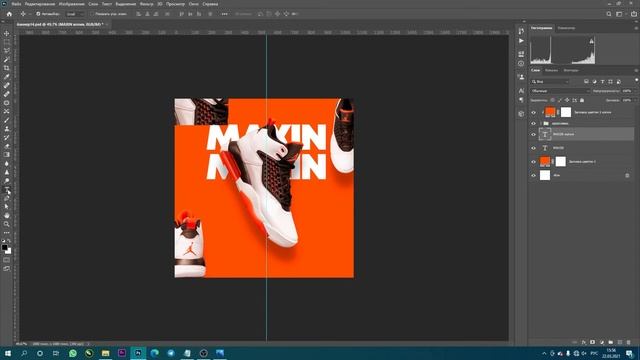Screen dimensions: 640x360
Task: Click the delete layer trash icon
Action: click(629, 342)
